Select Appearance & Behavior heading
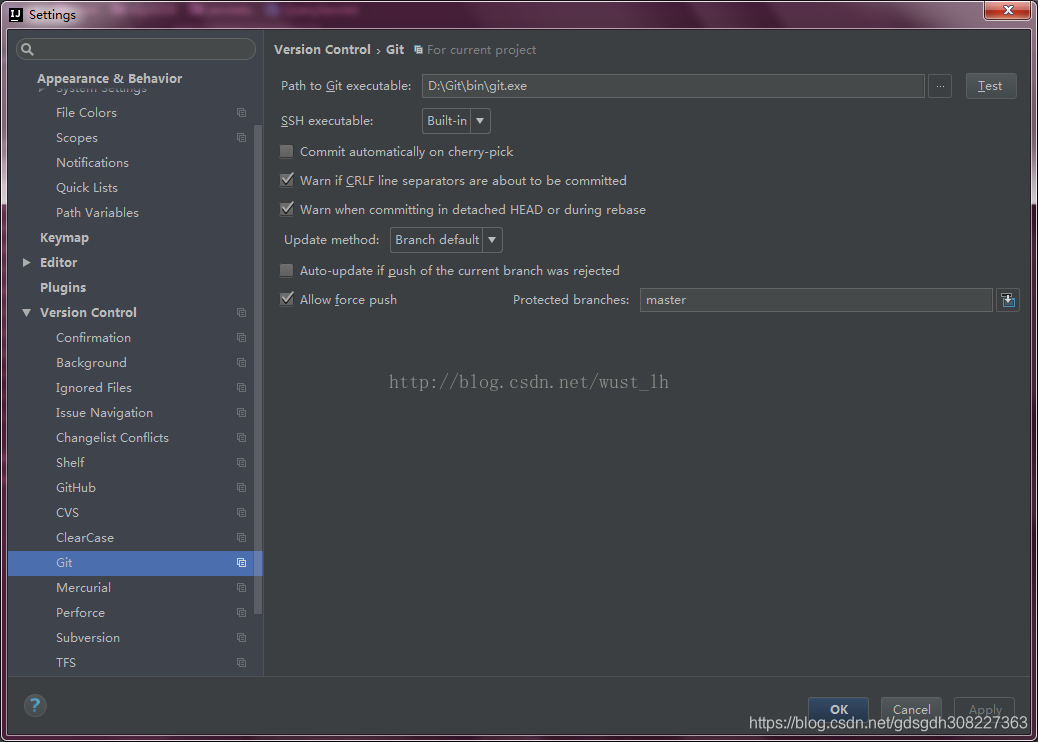Screen dimensions: 1038x742 pos(109,78)
